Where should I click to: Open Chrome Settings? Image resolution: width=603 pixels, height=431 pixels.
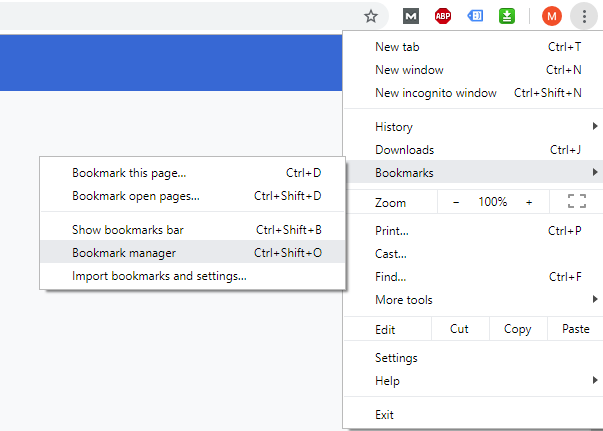(473, 358)
